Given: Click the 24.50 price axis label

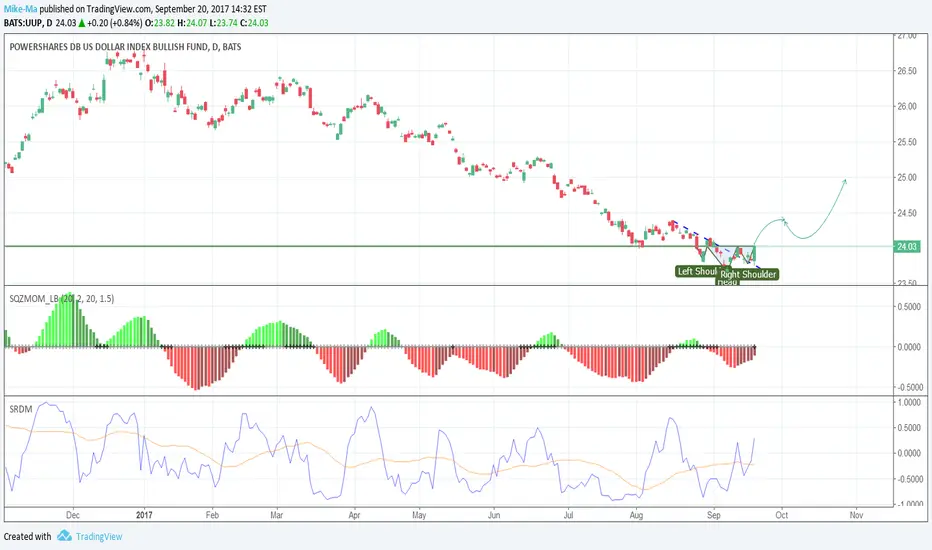Looking at the screenshot, I should click(x=906, y=213).
